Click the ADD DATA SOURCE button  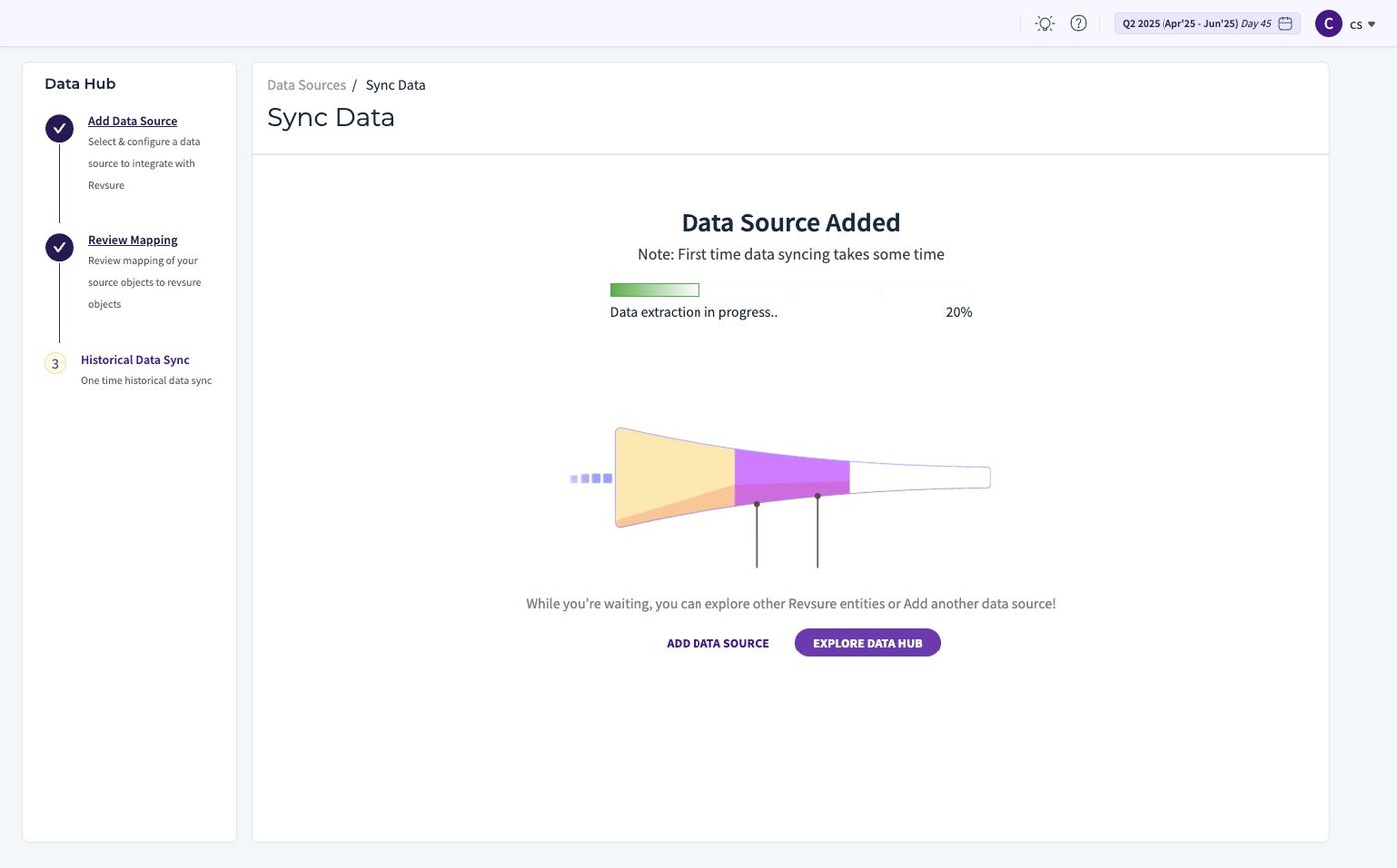[717, 643]
